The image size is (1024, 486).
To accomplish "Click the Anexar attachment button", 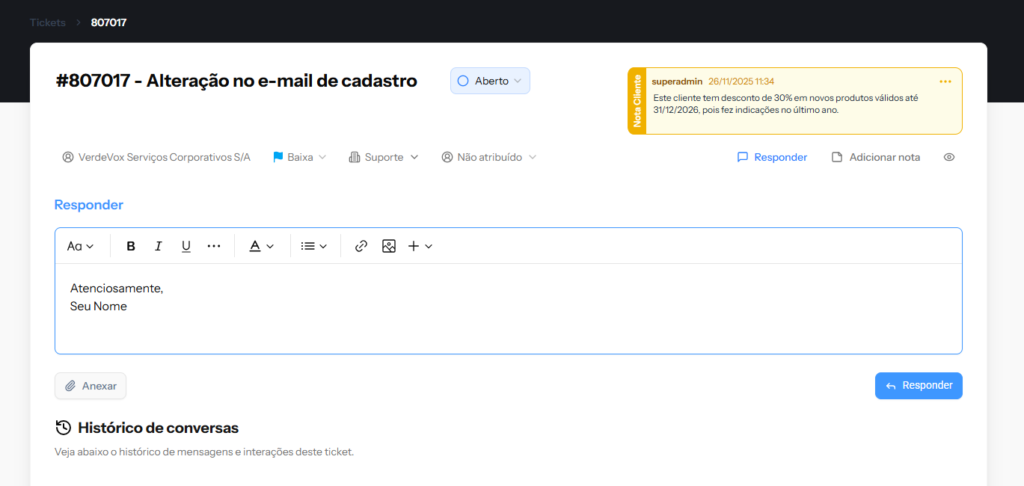I will 90,386.
